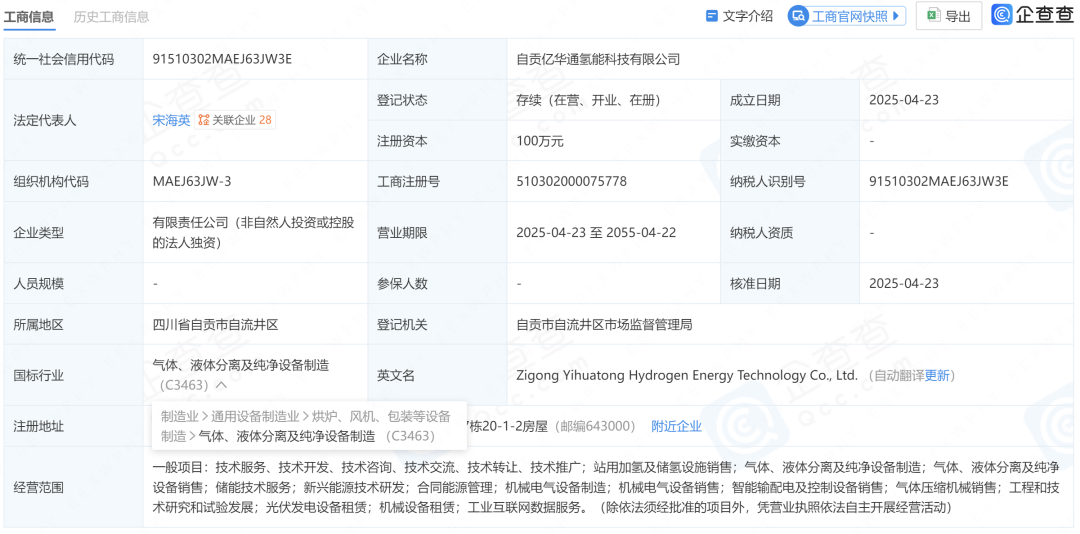Click the 统一社会信用代码 label cell
1080x534 pixels.
pos(74,59)
